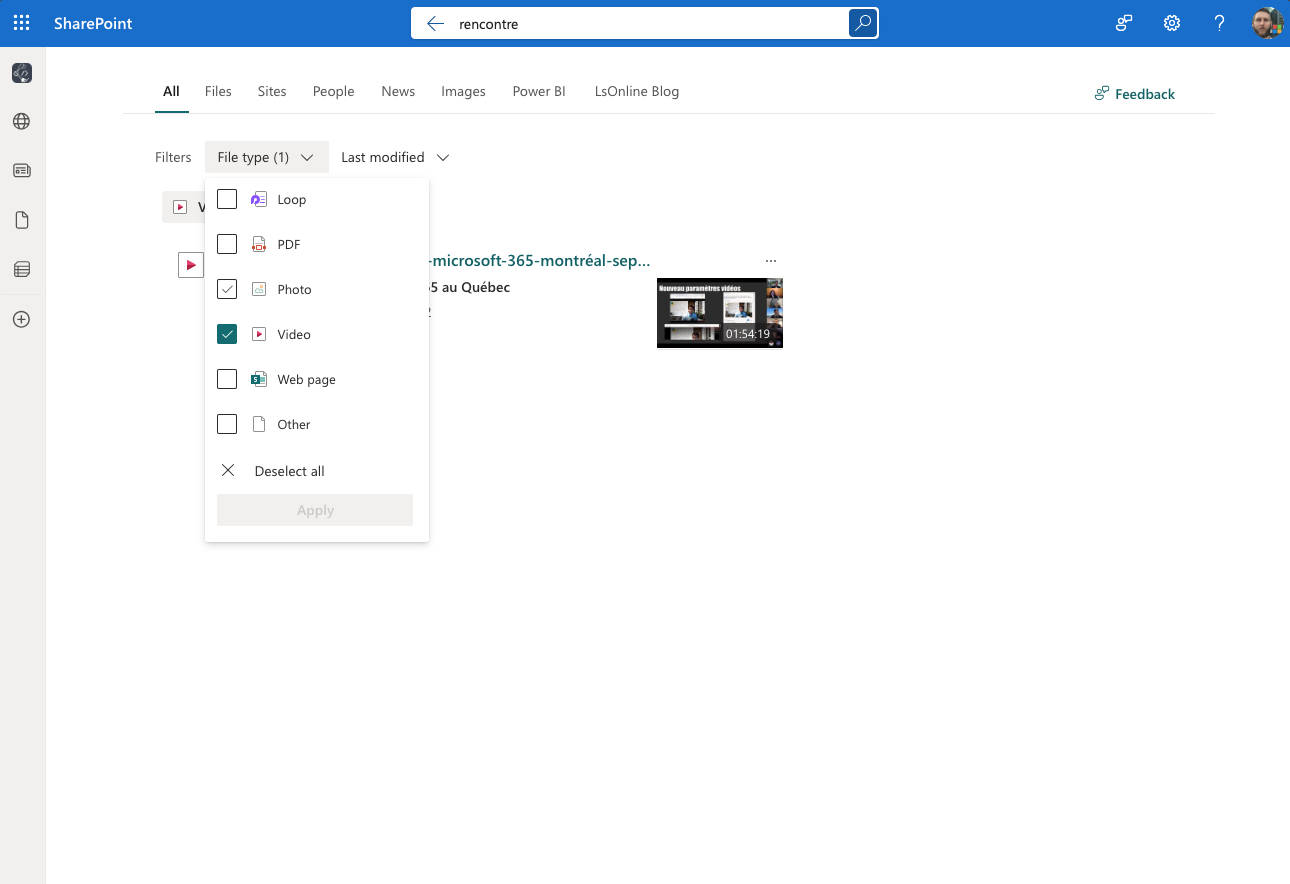Click the Web page file type icon
The image size is (1290, 884).
coord(259,379)
